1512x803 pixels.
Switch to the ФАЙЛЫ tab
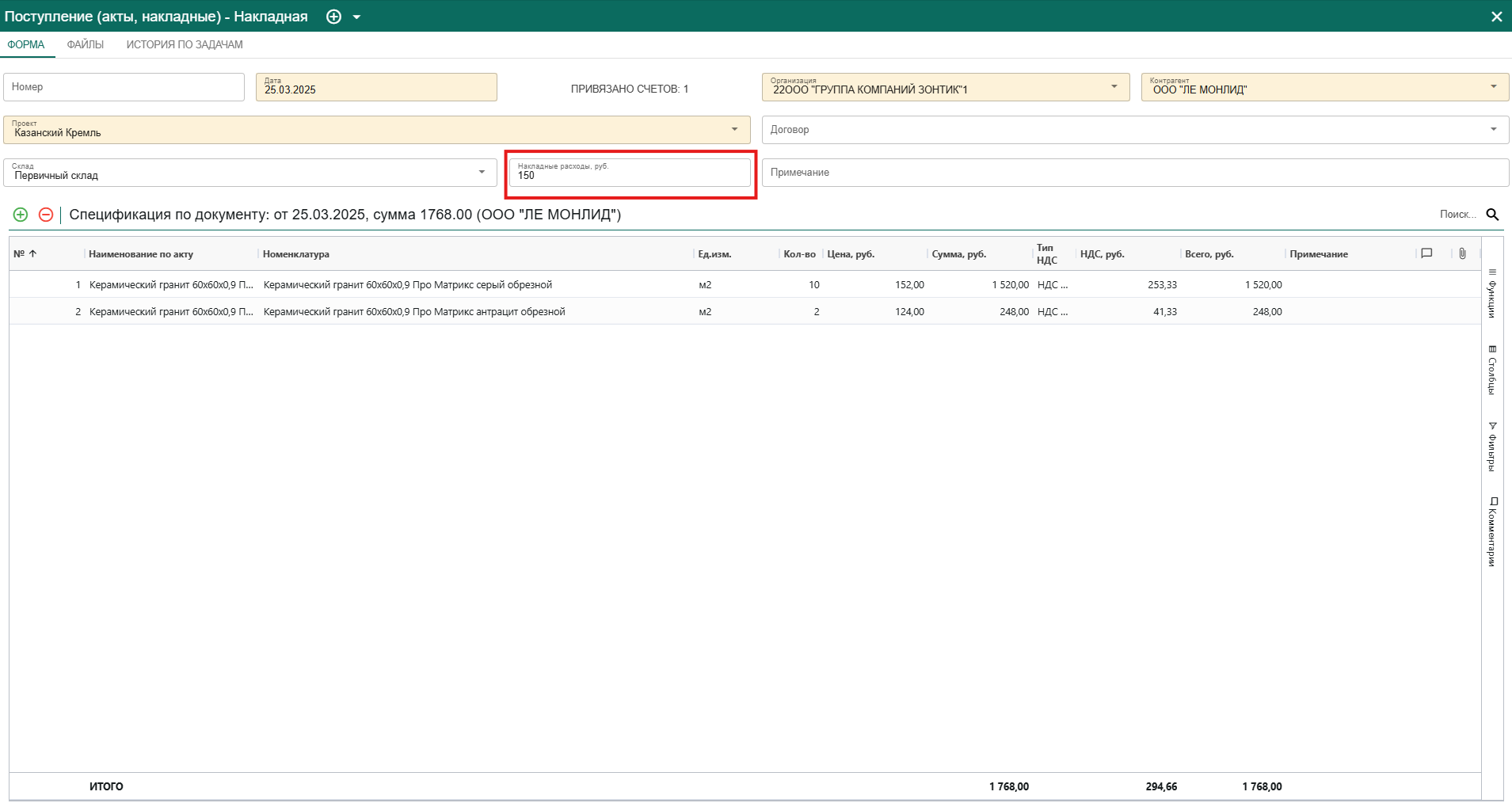tap(86, 44)
